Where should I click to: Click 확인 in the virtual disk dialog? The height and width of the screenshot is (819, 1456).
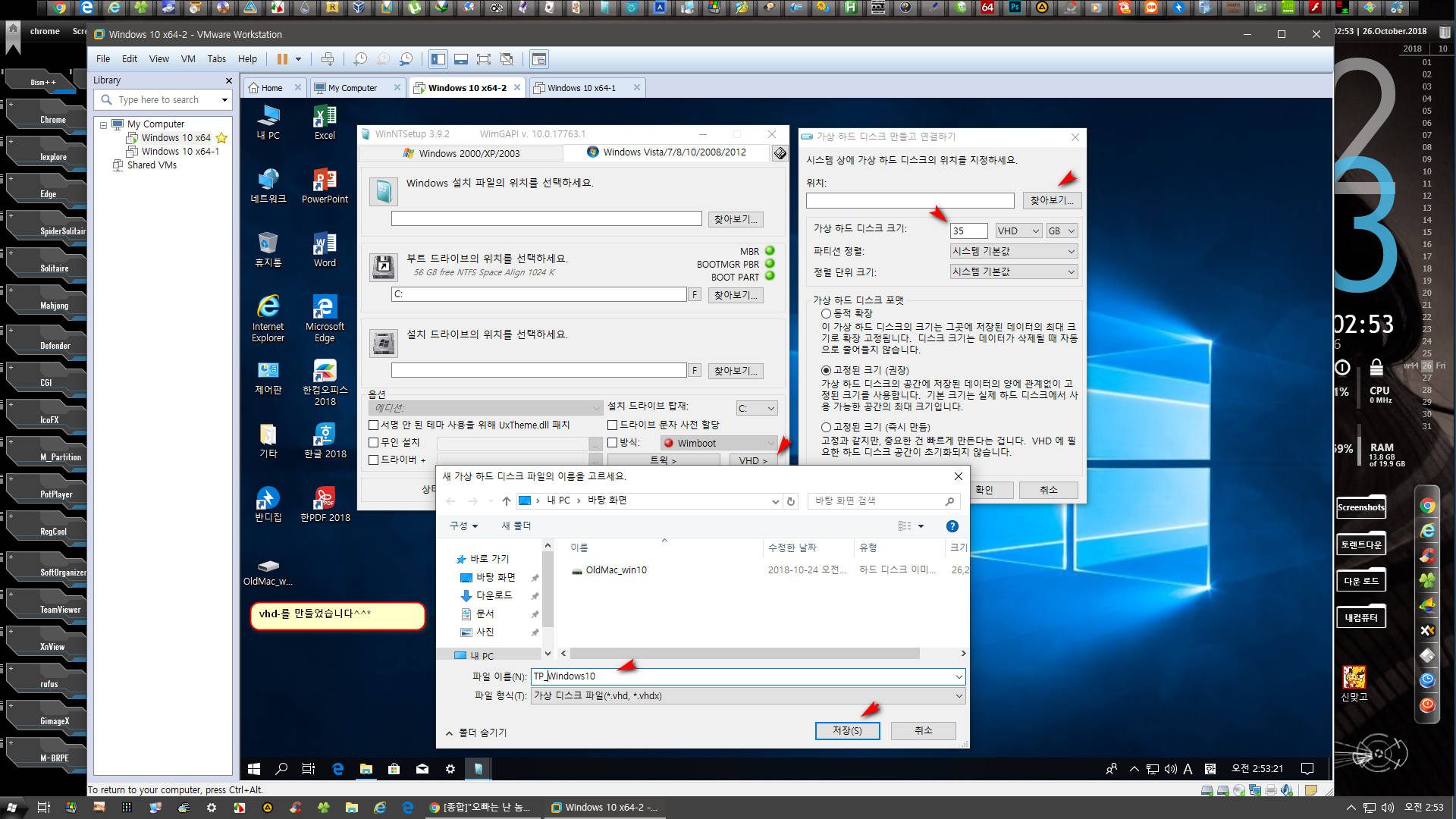pyautogui.click(x=984, y=490)
